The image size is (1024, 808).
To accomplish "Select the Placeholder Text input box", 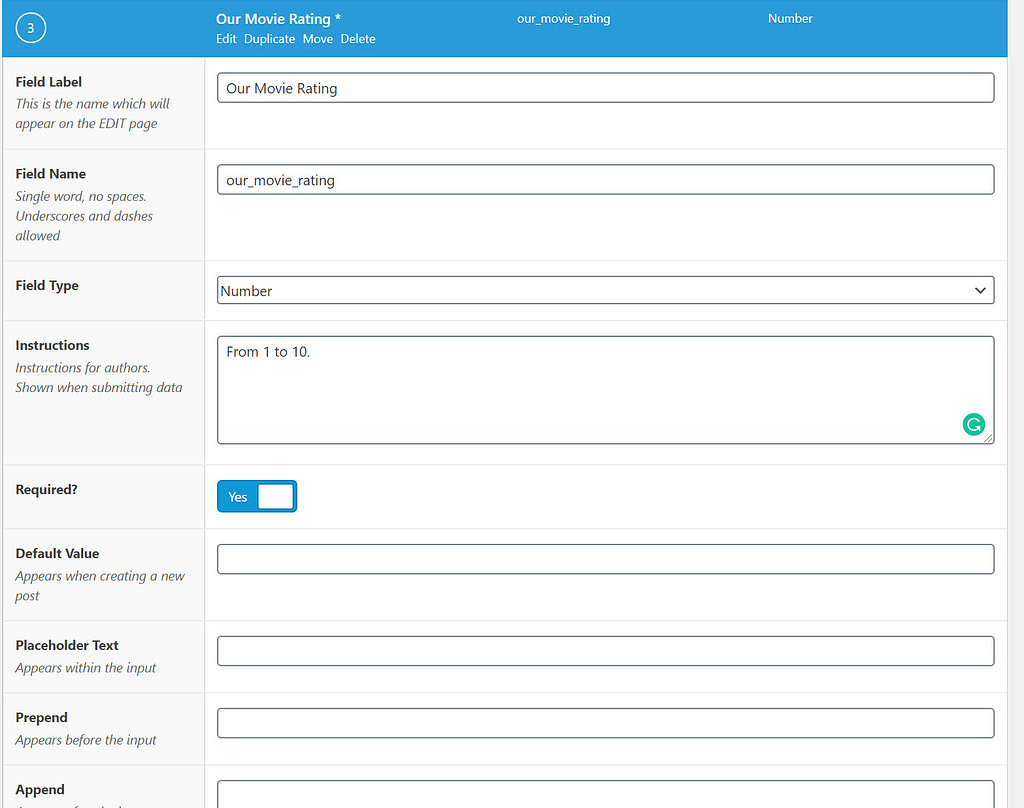I will pos(605,650).
